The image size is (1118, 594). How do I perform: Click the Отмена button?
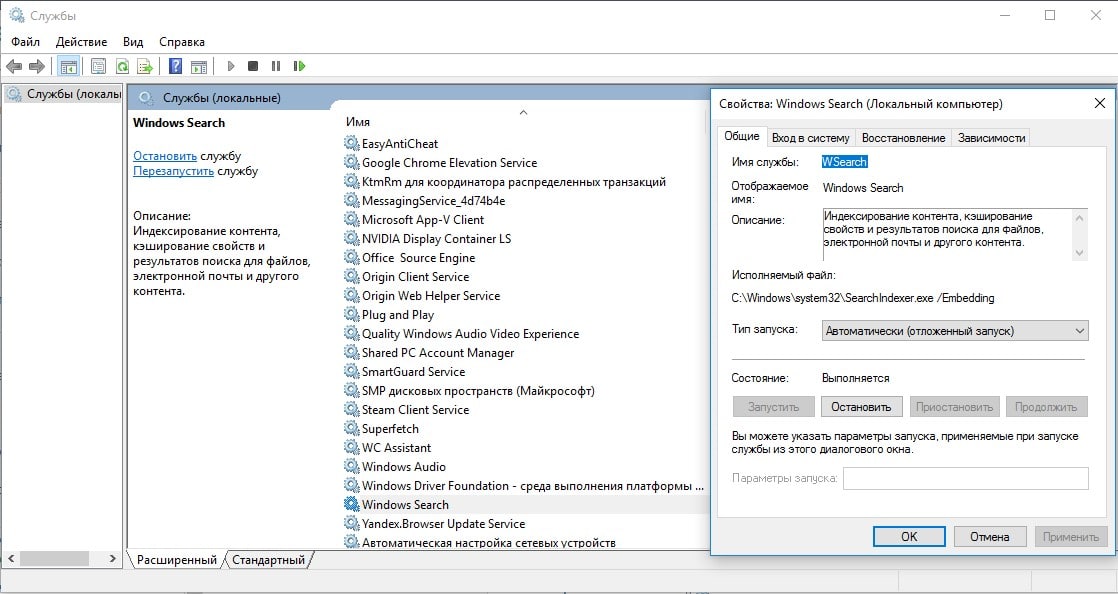(x=989, y=536)
